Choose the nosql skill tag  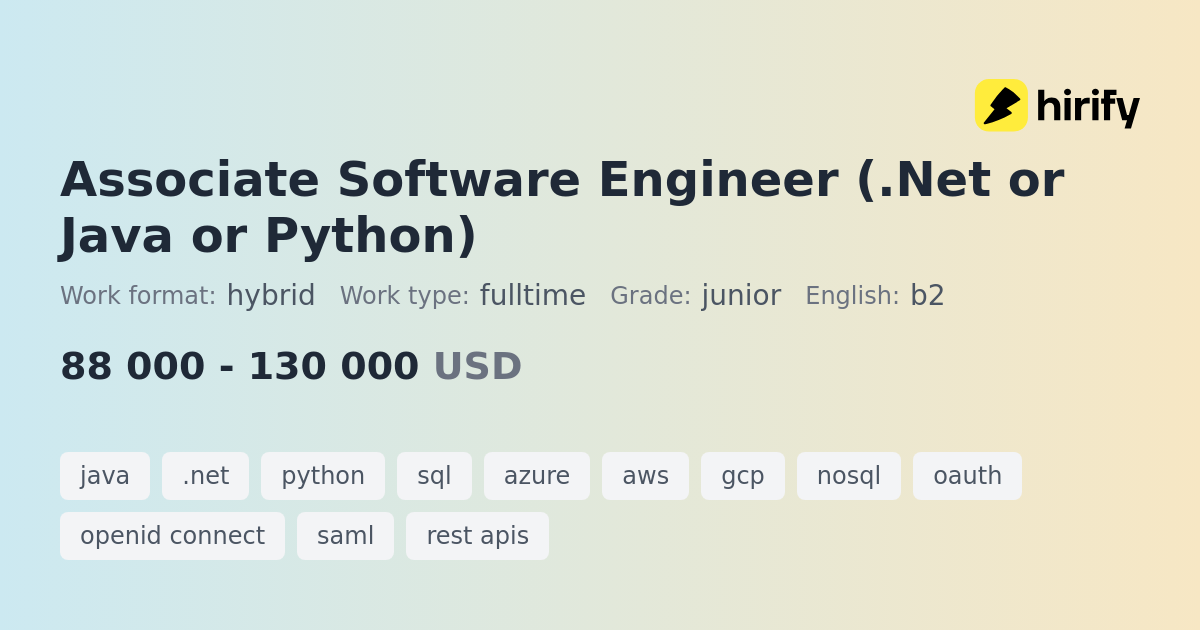click(849, 476)
